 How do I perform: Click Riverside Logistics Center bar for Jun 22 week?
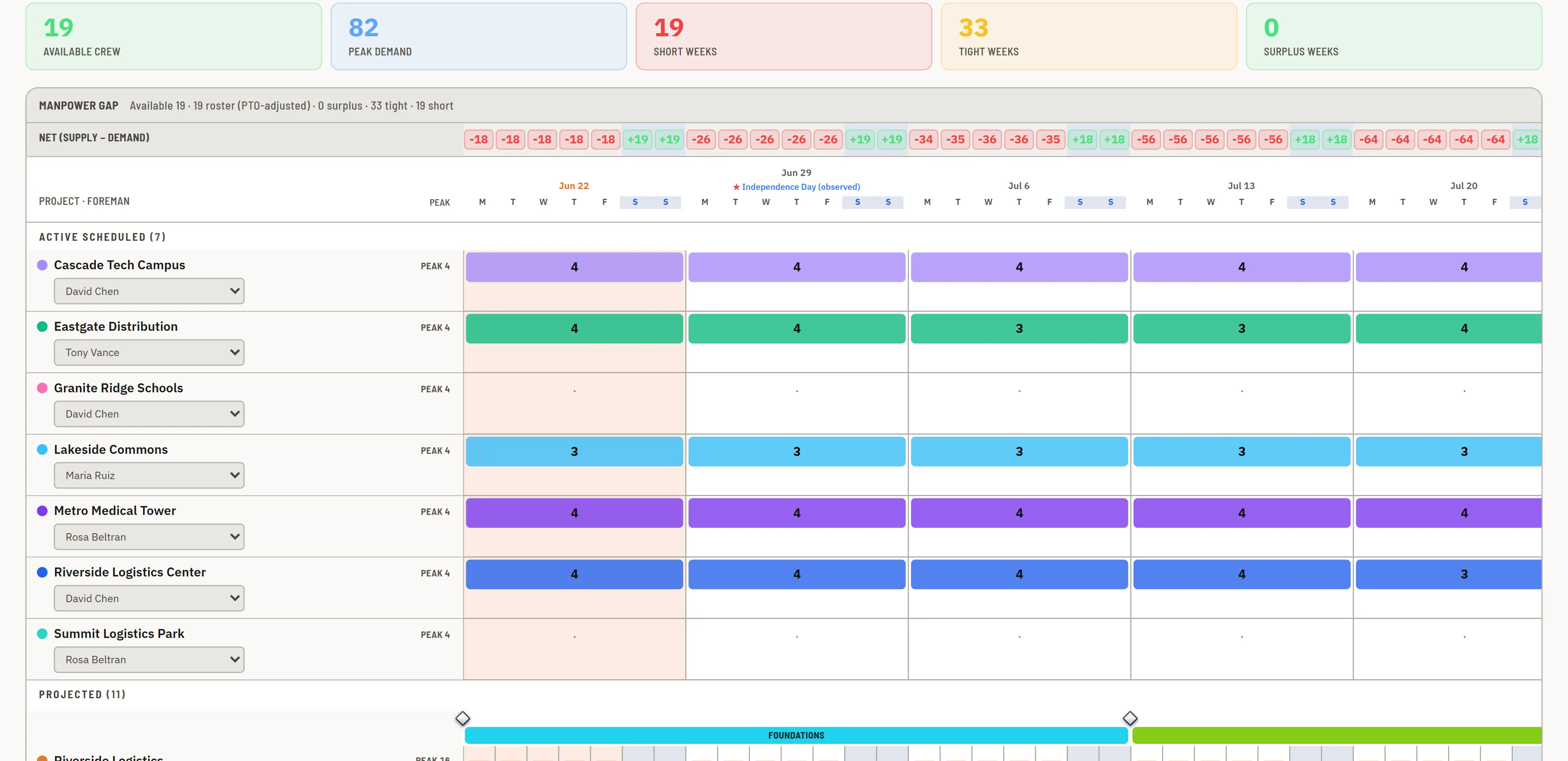574,574
